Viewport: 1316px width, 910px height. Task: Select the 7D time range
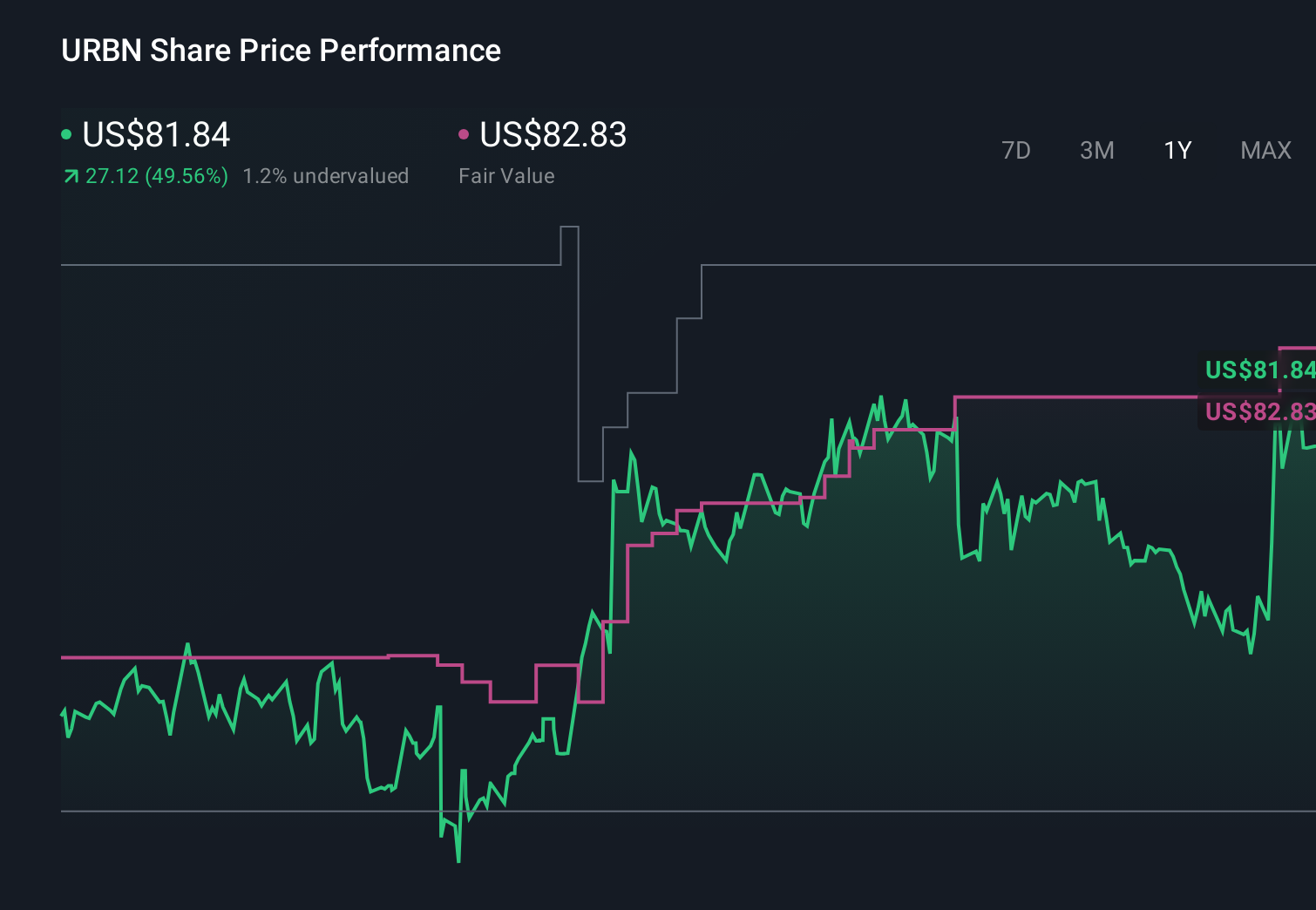pyautogui.click(x=1016, y=150)
